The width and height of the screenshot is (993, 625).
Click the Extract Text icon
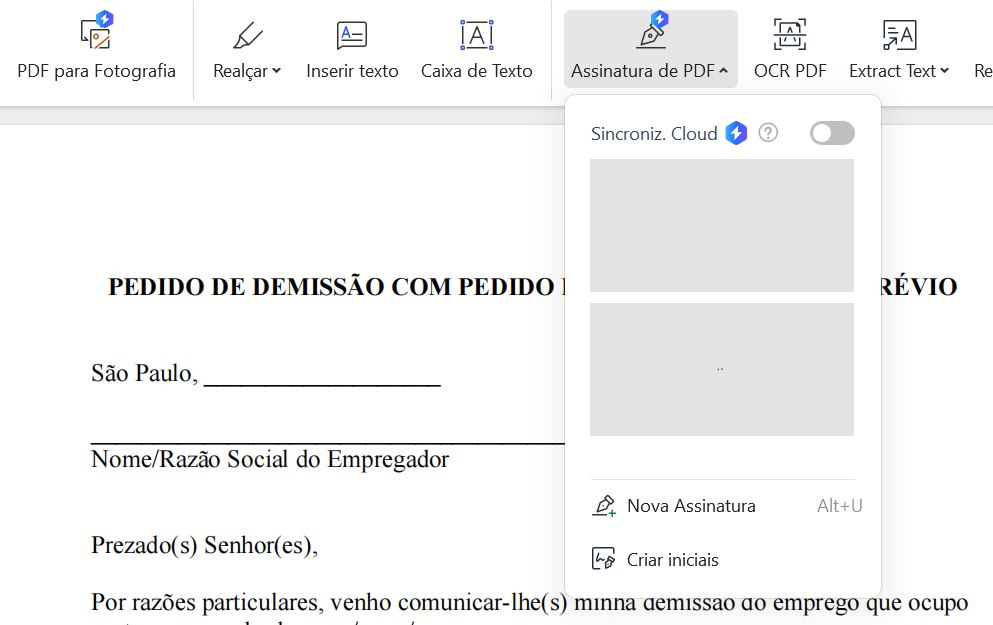(899, 35)
